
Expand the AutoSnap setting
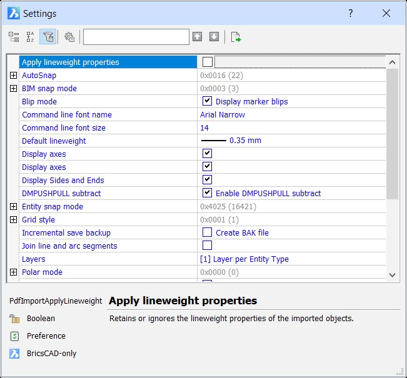click(x=13, y=75)
